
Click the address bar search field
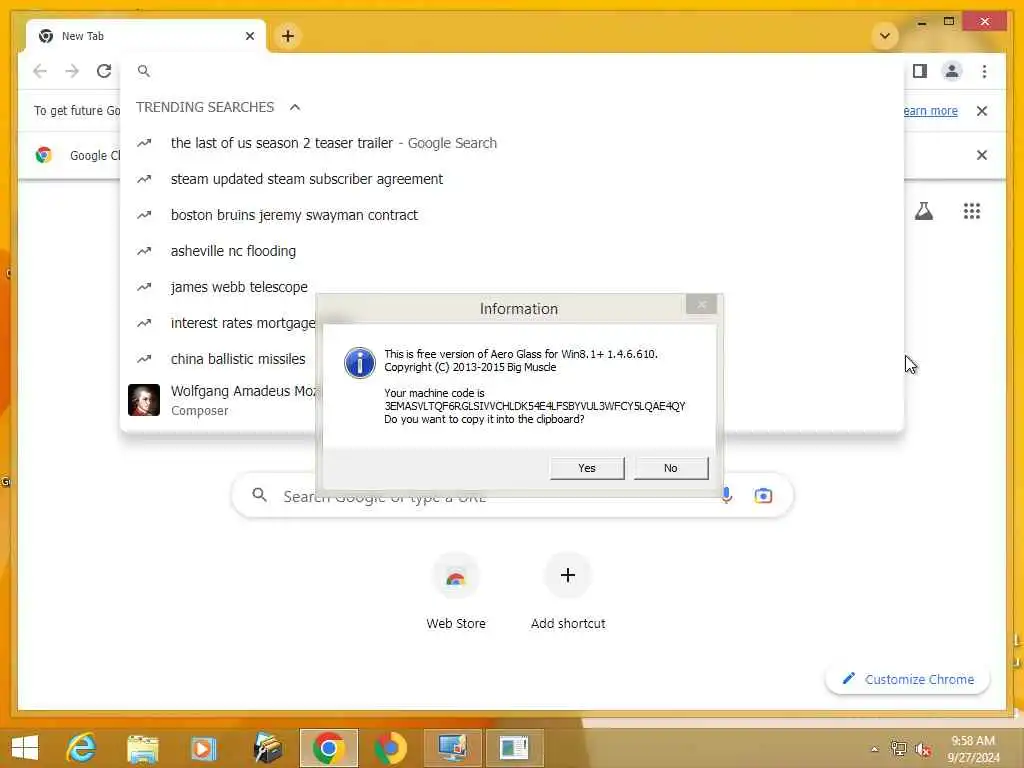(512, 71)
